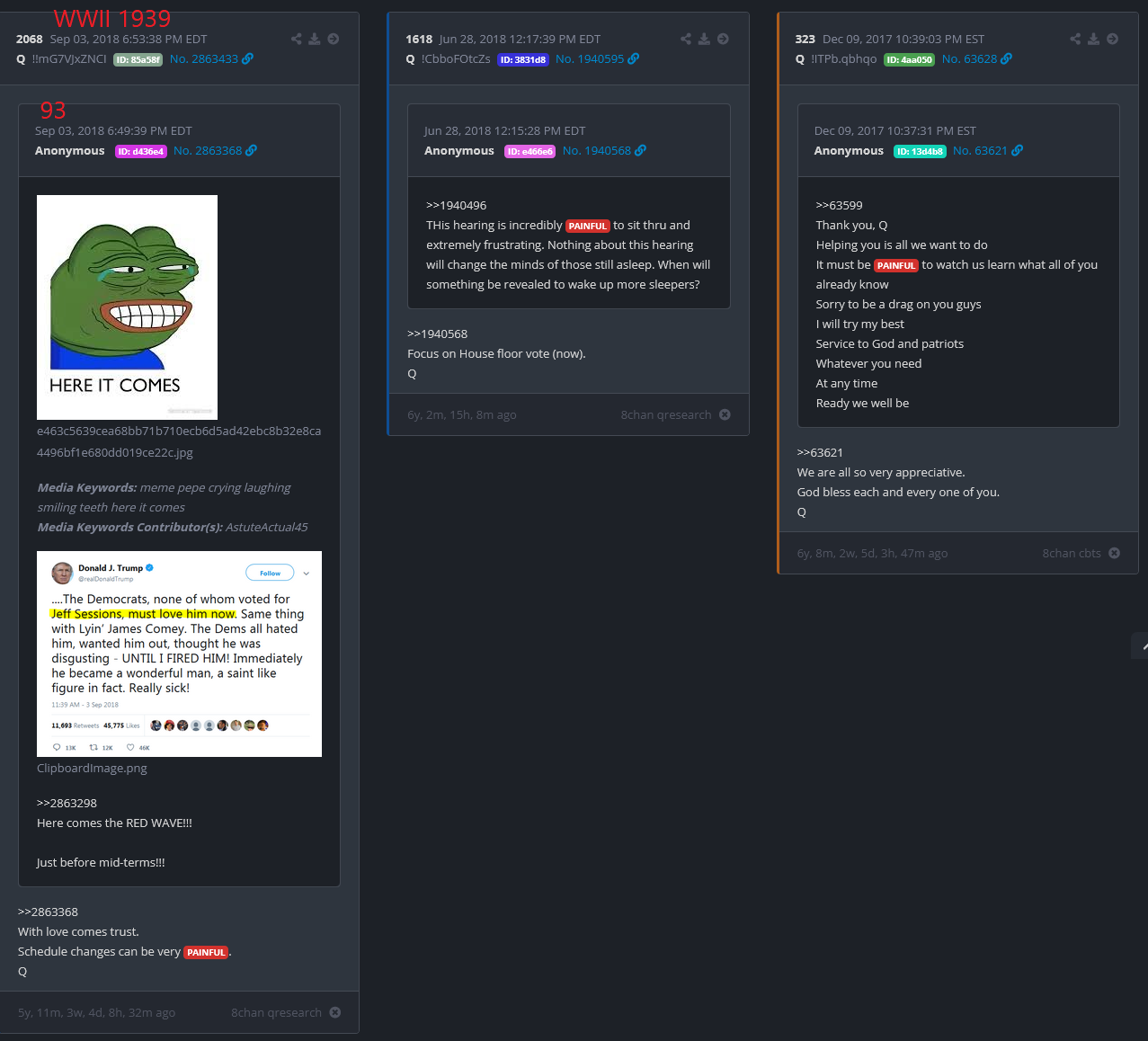Click the remove icon beside 8chan cbts
The image size is (1148, 1041).
coord(1115,553)
